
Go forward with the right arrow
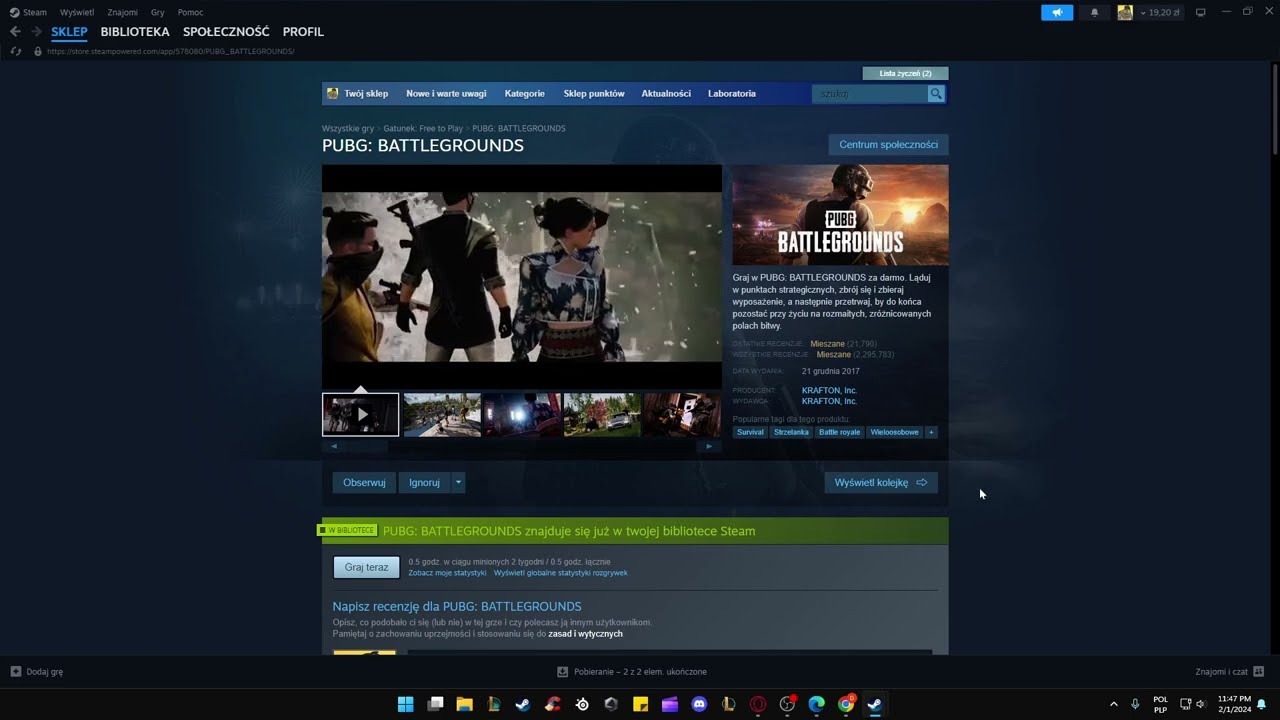pyautogui.click(x=36, y=32)
